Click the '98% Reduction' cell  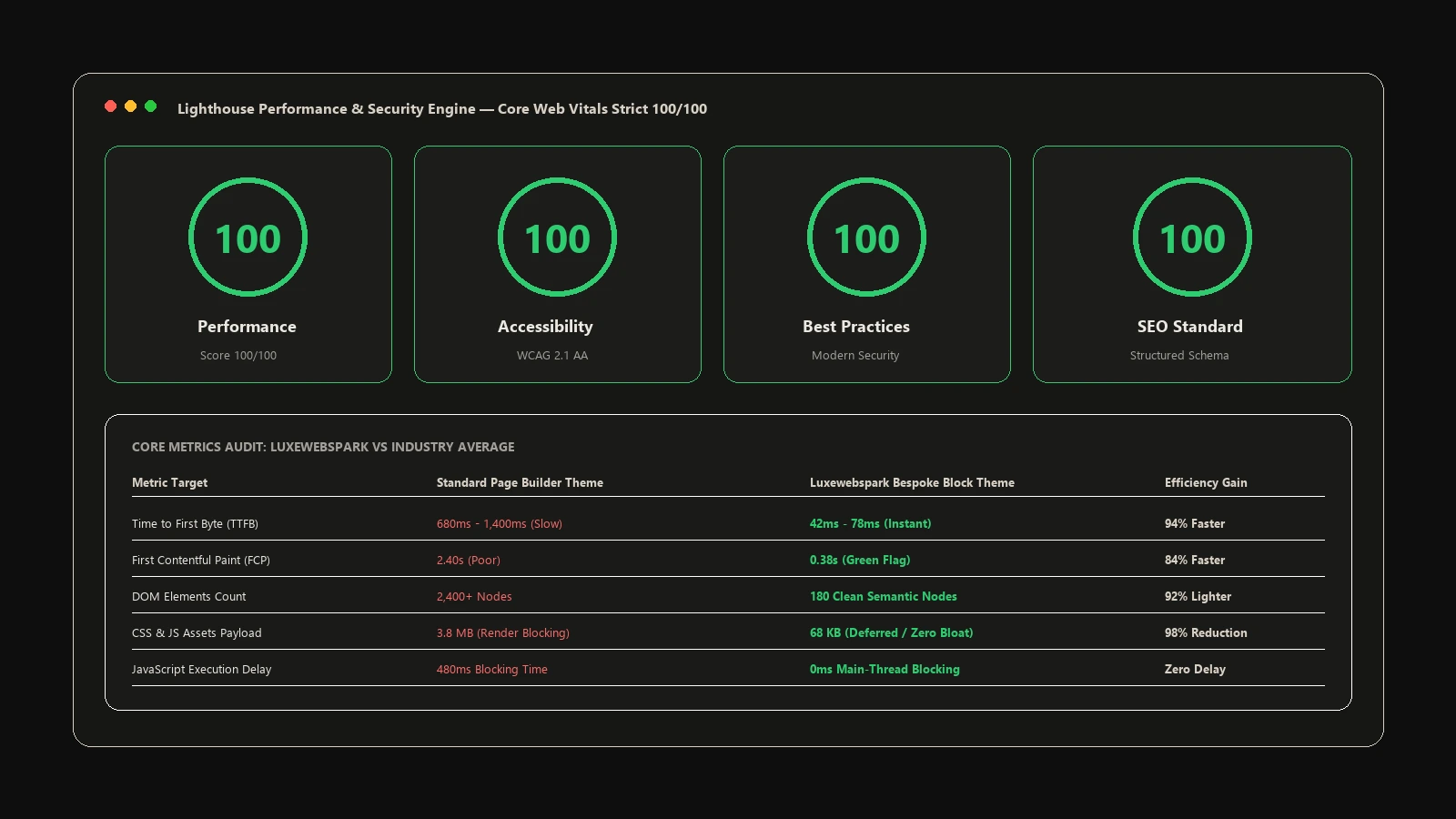[x=1206, y=633]
